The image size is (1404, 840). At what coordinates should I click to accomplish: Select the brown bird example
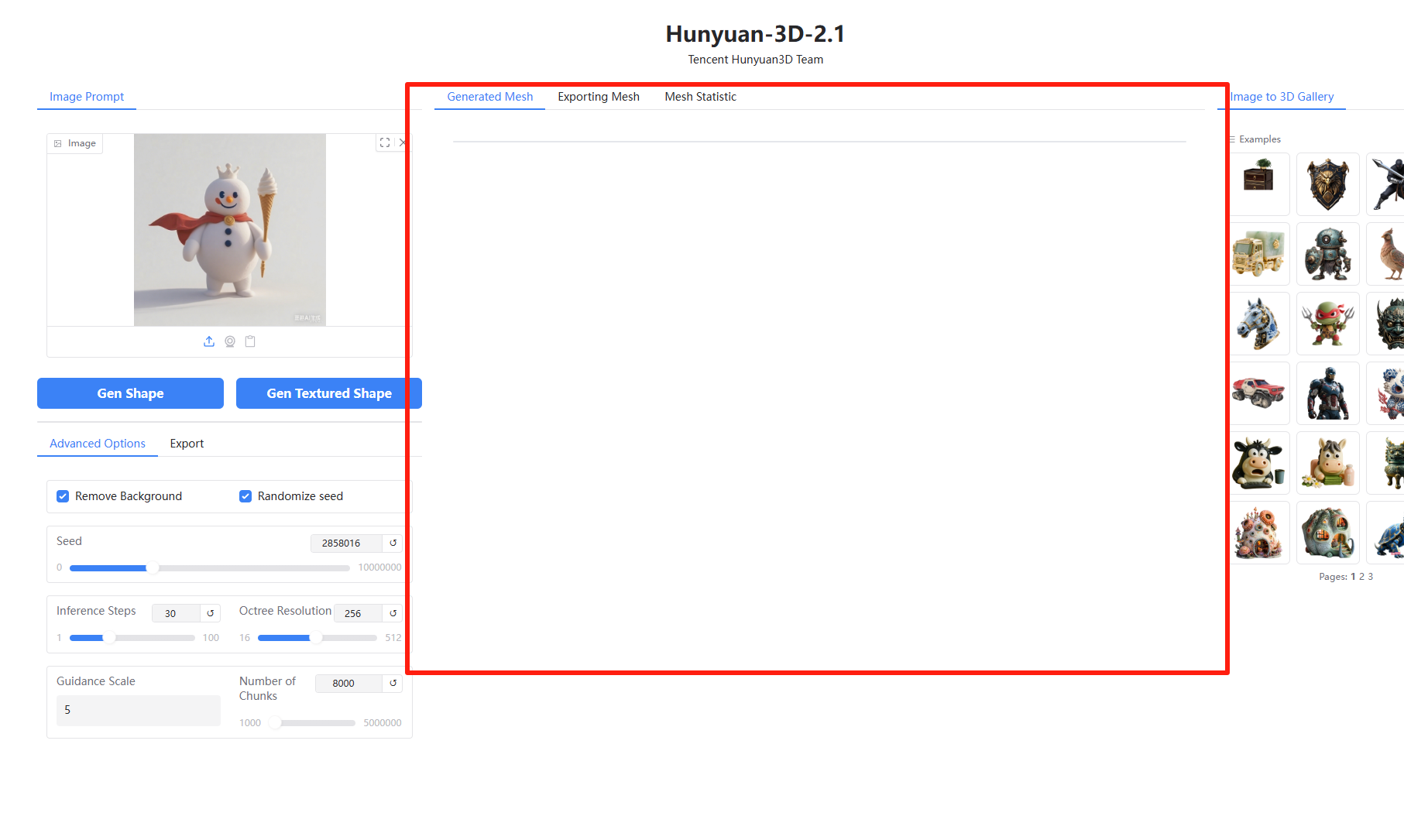tap(1386, 254)
